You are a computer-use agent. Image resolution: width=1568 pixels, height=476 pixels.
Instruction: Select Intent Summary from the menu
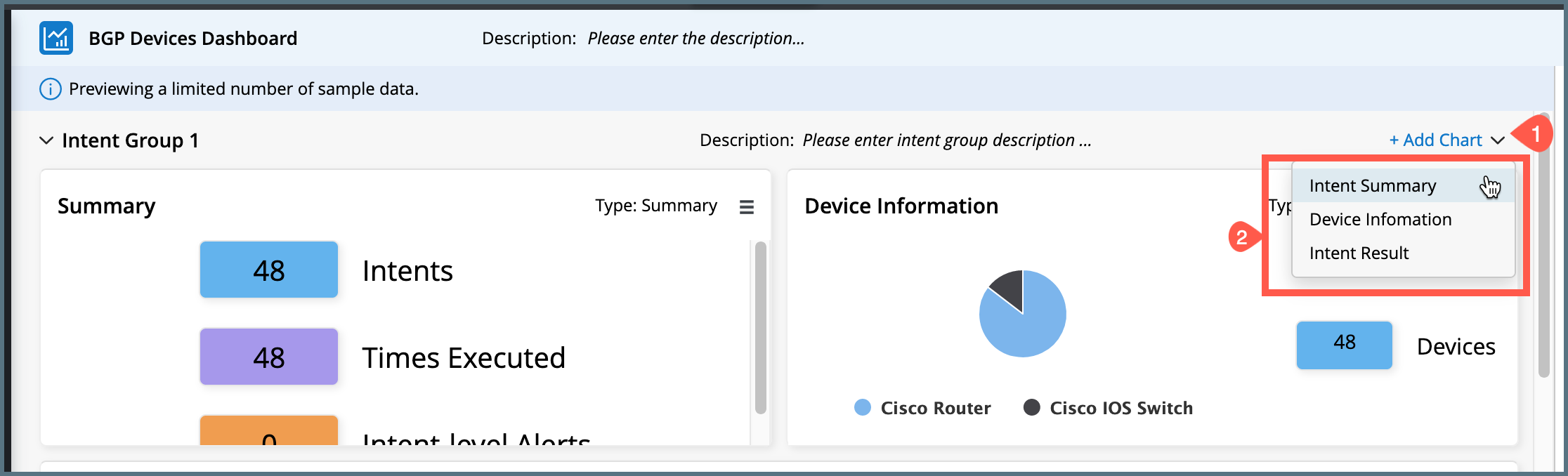(1373, 186)
